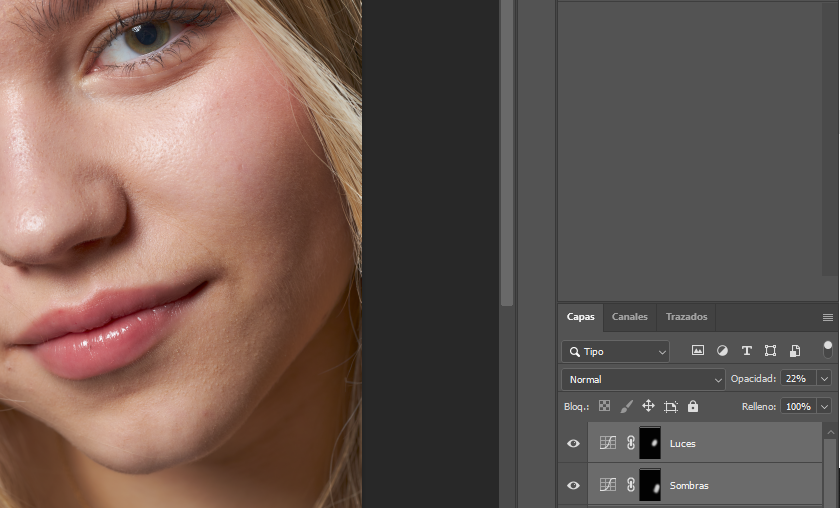Hide the Sombras layer
This screenshot has height=508, width=840.
[573, 485]
